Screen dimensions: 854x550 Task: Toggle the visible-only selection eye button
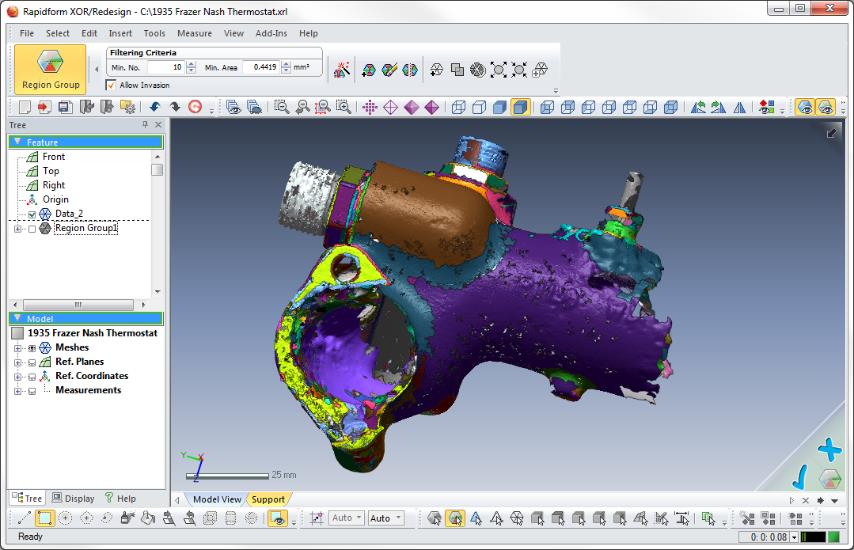(278, 518)
